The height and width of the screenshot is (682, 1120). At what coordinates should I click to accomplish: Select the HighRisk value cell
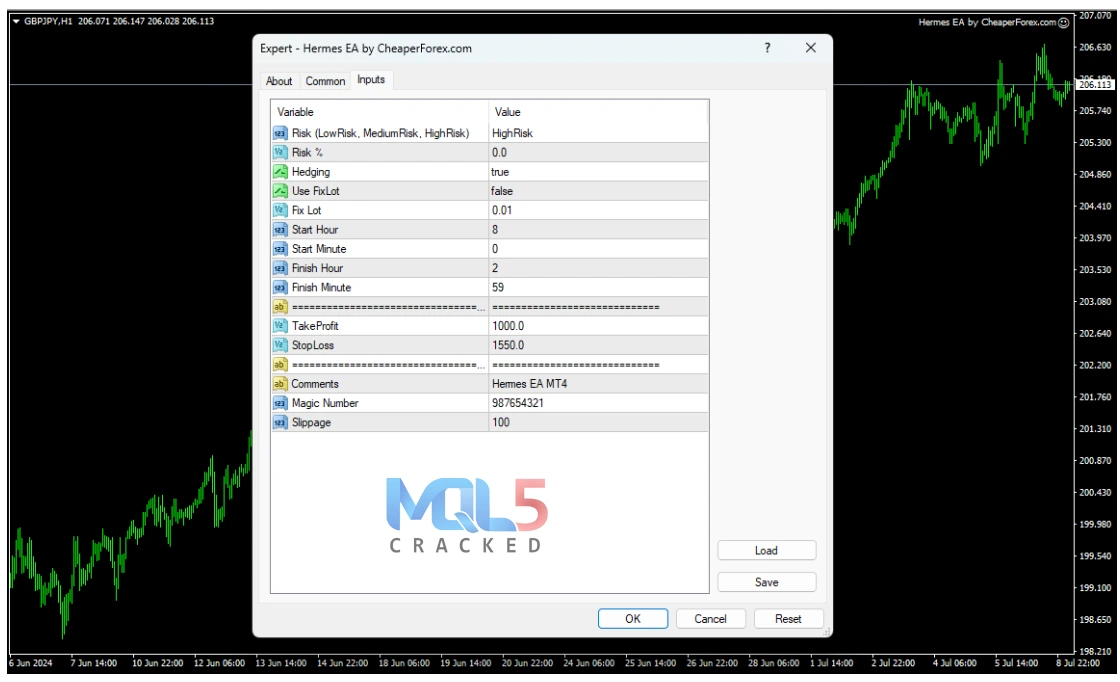point(599,134)
